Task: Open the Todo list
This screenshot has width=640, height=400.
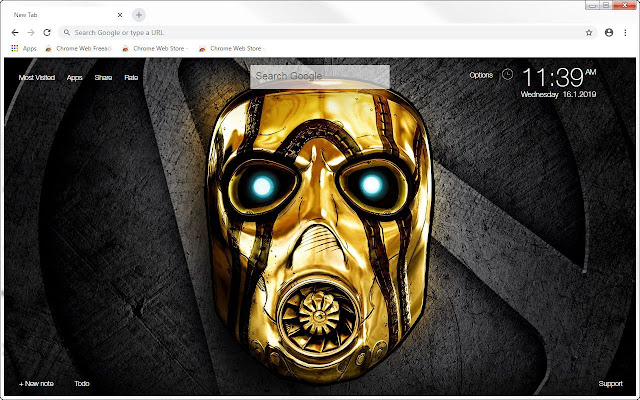Action: (82, 384)
